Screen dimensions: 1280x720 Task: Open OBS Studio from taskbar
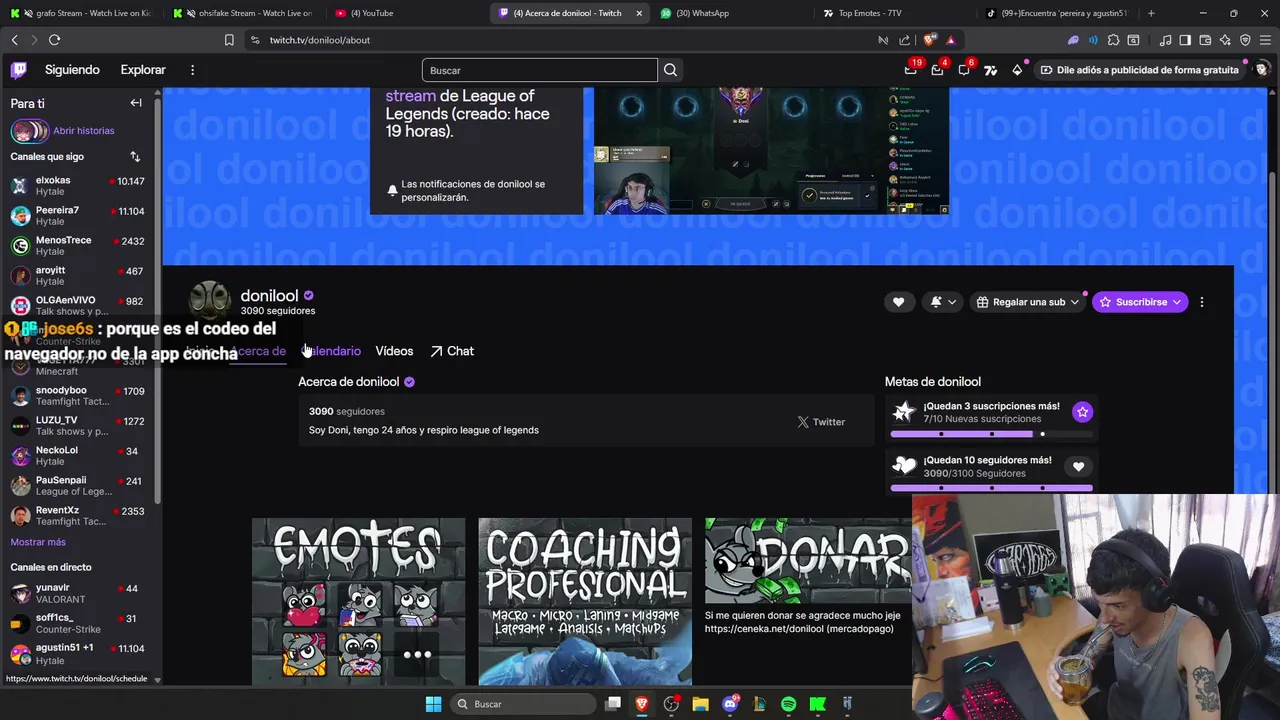coord(671,704)
